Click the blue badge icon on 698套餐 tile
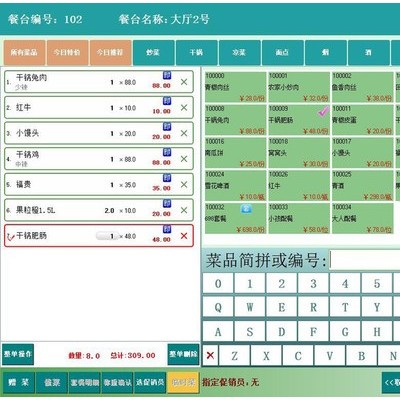The width and height of the screenshot is (400, 400). click(x=246, y=209)
